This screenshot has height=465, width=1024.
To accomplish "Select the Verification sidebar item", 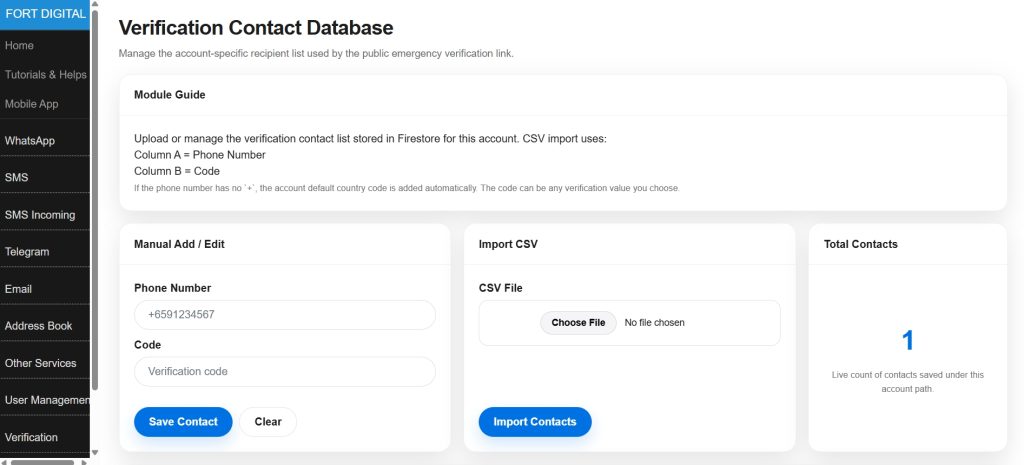I will click(31, 437).
